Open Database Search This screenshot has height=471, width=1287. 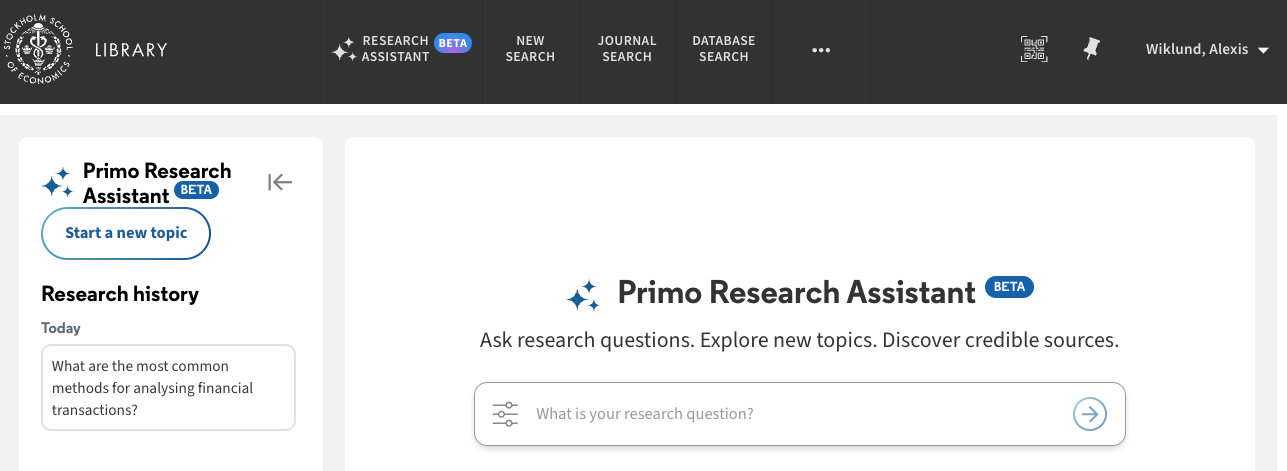pyautogui.click(x=724, y=49)
